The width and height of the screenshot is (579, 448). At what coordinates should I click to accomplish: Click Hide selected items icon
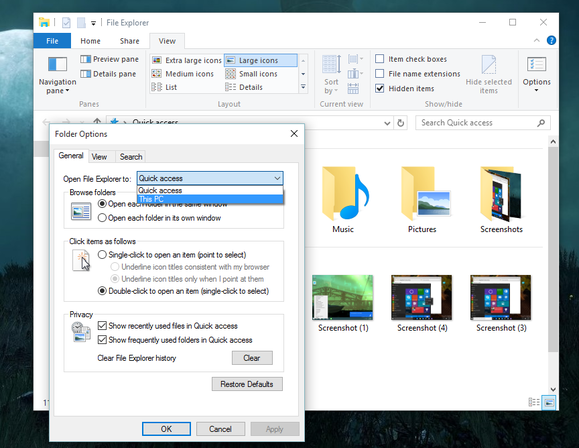(x=489, y=75)
